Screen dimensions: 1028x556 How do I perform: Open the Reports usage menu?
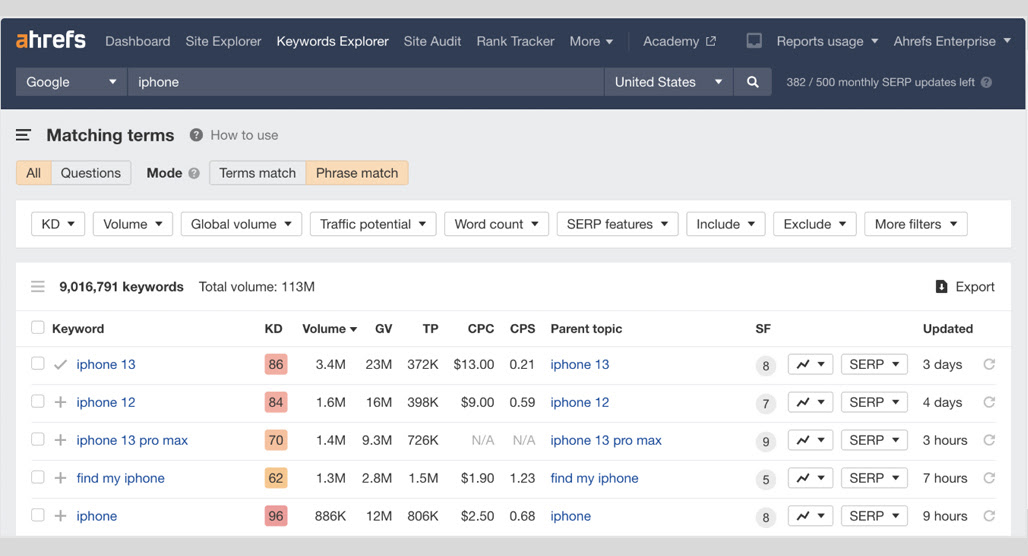click(x=827, y=41)
